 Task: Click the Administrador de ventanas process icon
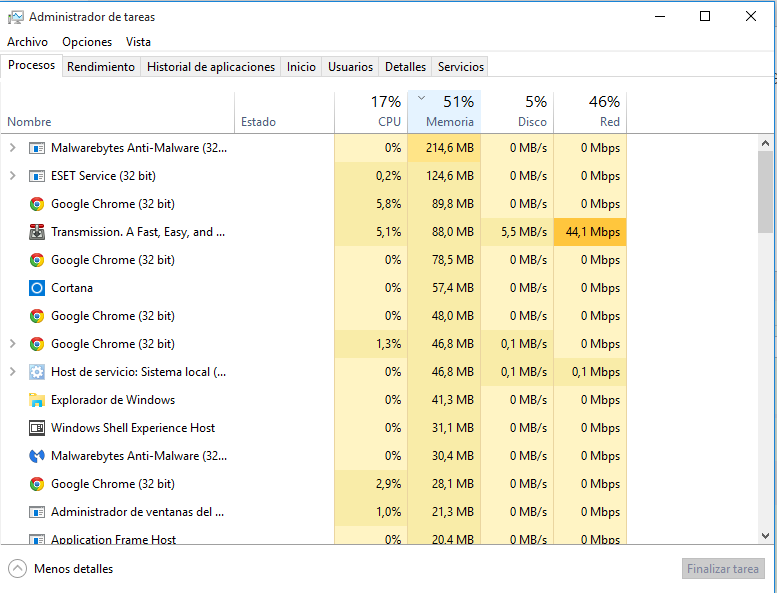pyautogui.click(x=37, y=512)
